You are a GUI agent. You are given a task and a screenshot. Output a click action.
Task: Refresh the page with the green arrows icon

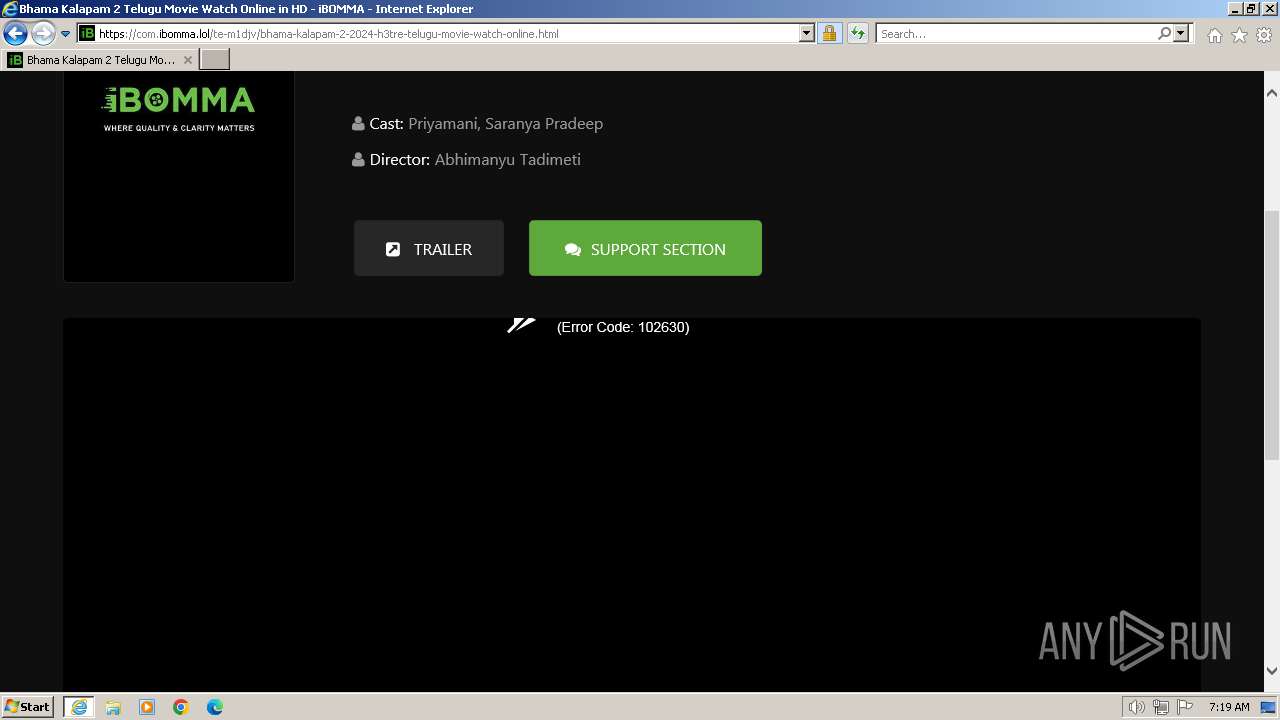pyautogui.click(x=857, y=33)
